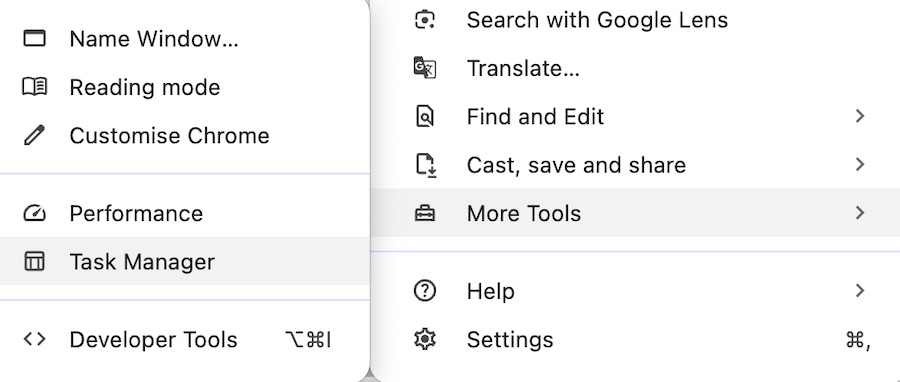Click the Help question mark icon
This screenshot has height=382, width=900.
[x=425, y=291]
